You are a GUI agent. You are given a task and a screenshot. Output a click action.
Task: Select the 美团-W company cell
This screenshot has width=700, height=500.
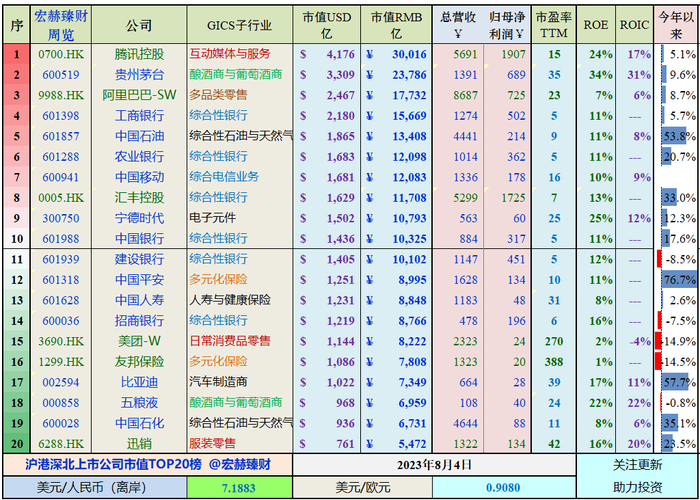click(x=139, y=341)
